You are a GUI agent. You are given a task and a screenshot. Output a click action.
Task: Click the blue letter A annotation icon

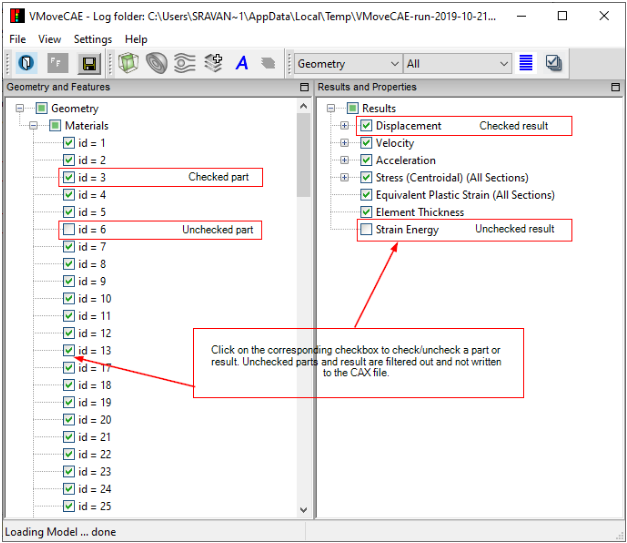[x=242, y=63]
